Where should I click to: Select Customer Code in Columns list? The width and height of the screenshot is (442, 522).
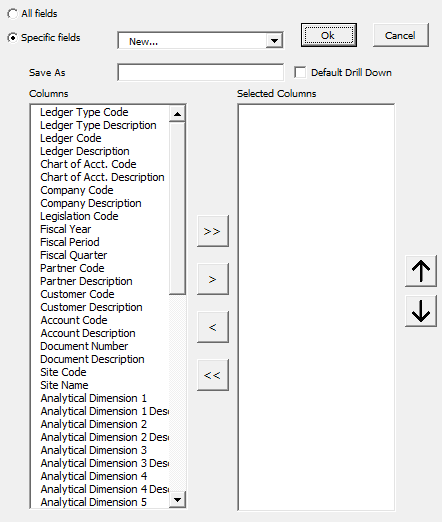[99, 294]
